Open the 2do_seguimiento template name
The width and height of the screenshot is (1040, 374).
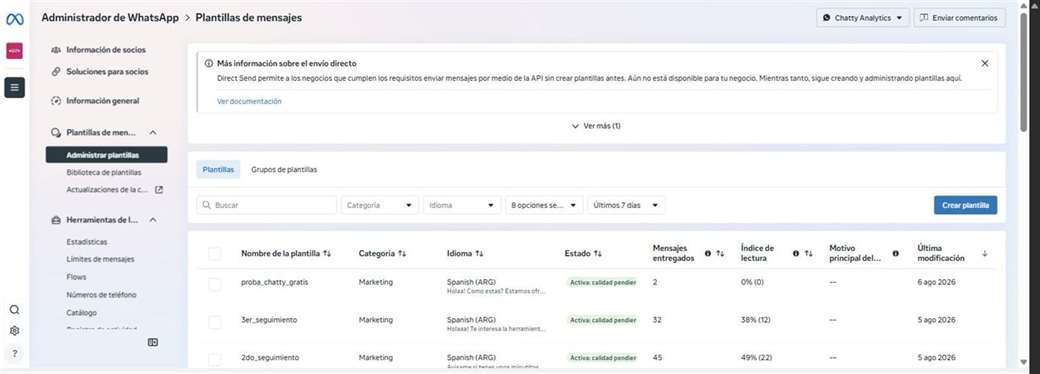(269, 357)
